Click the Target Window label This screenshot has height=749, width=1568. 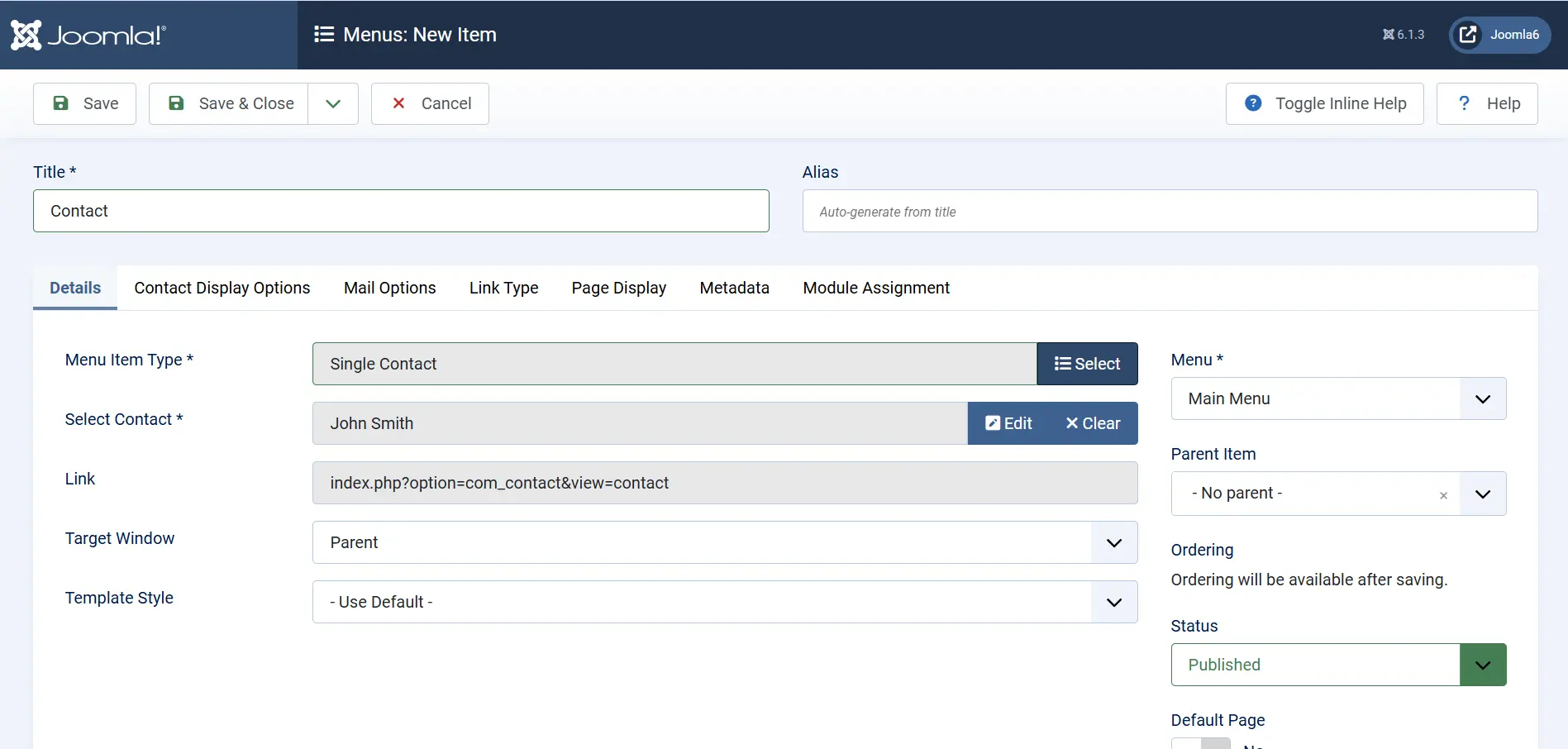120,538
